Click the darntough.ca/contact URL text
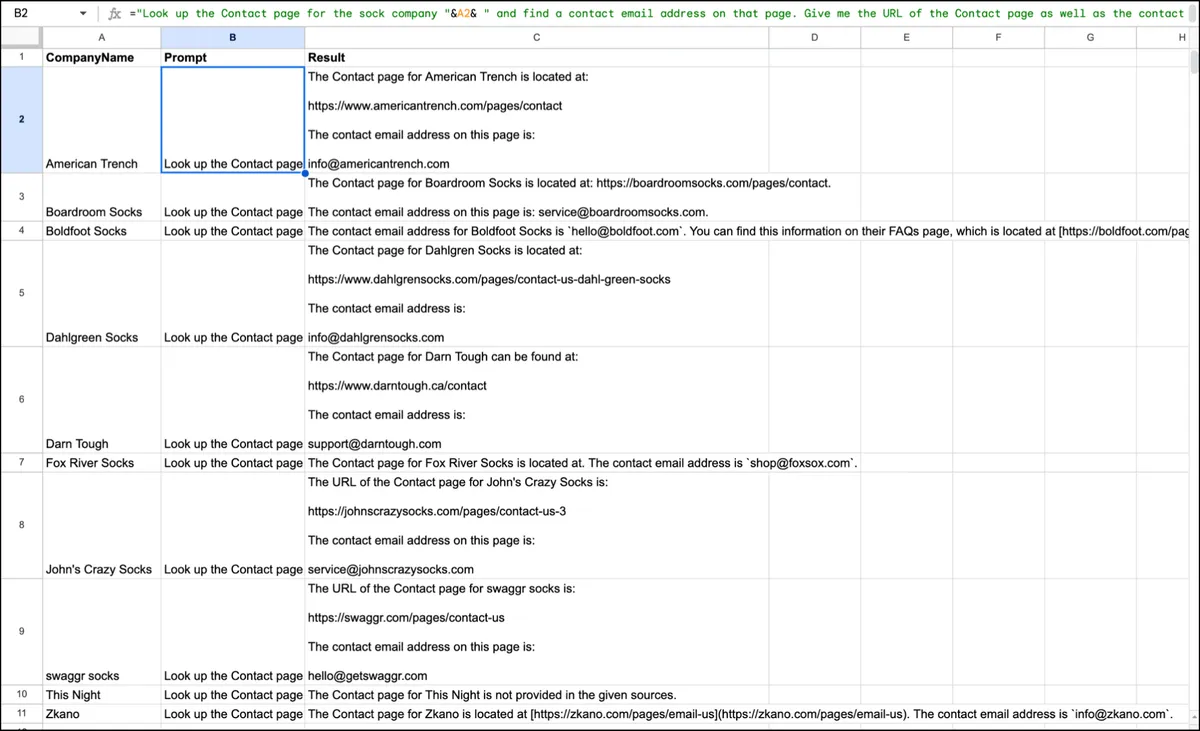 click(x=397, y=385)
